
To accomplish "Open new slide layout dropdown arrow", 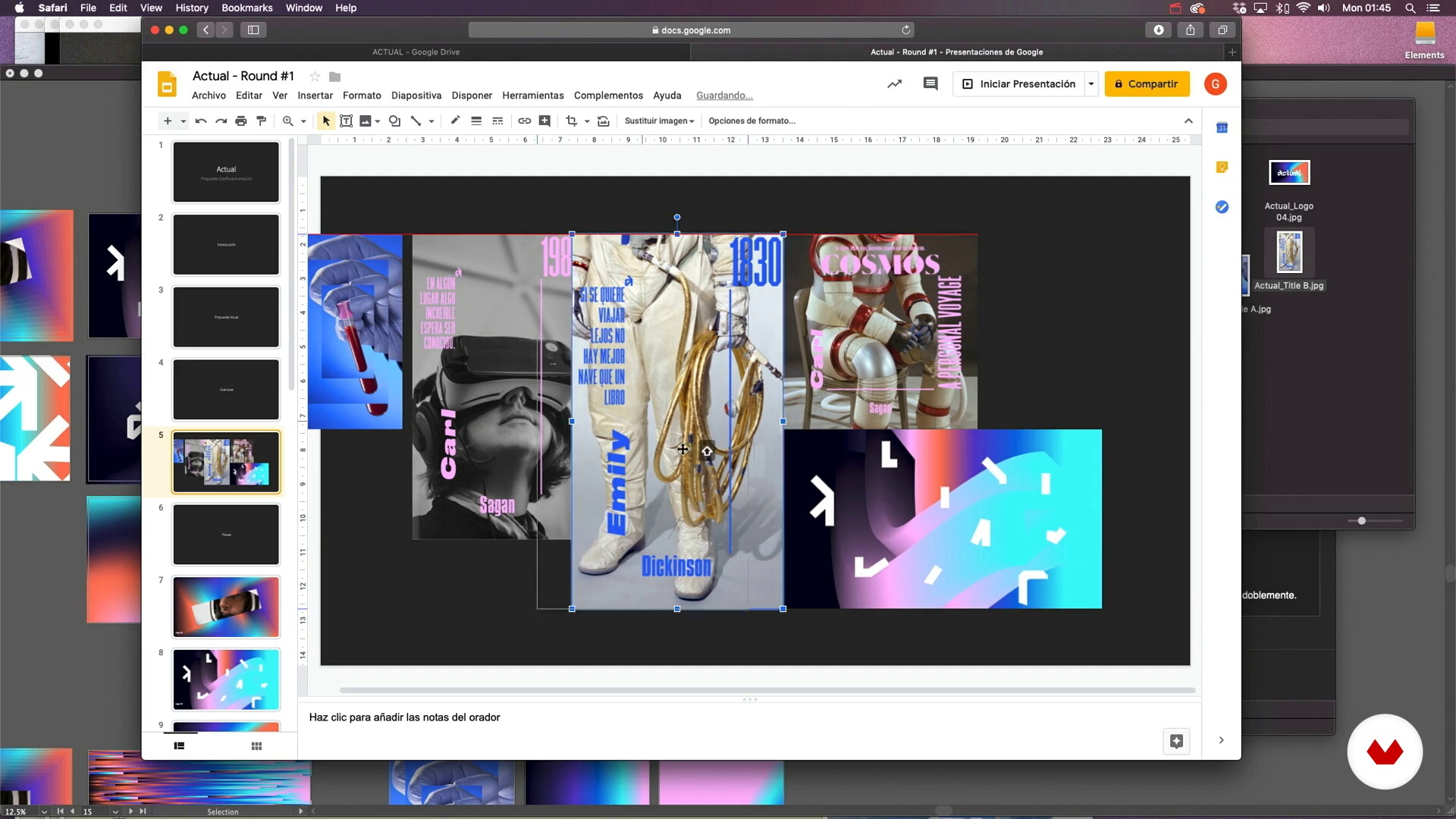I will tap(183, 121).
